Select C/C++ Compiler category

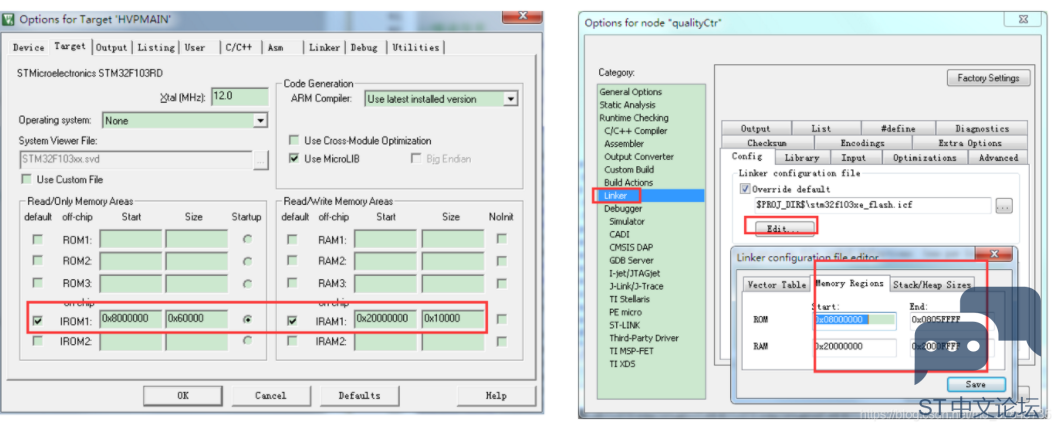click(635, 131)
